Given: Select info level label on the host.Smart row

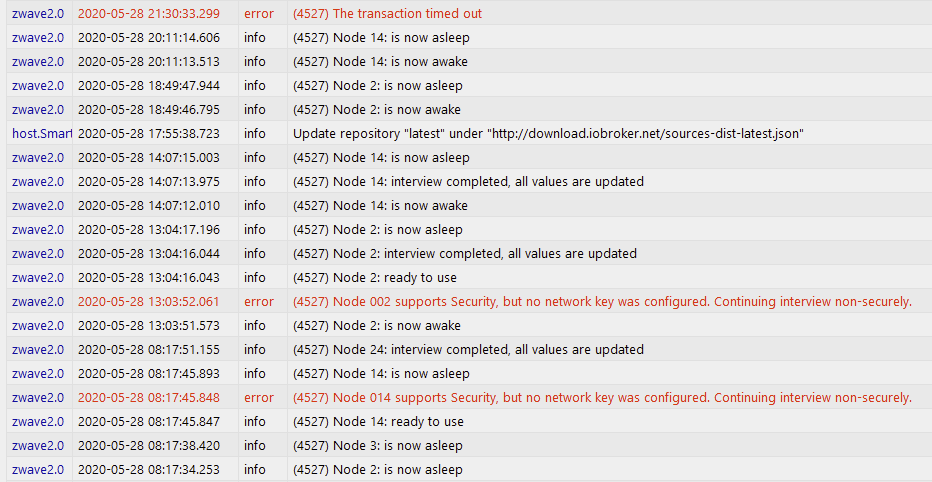Looking at the screenshot, I should tap(254, 134).
